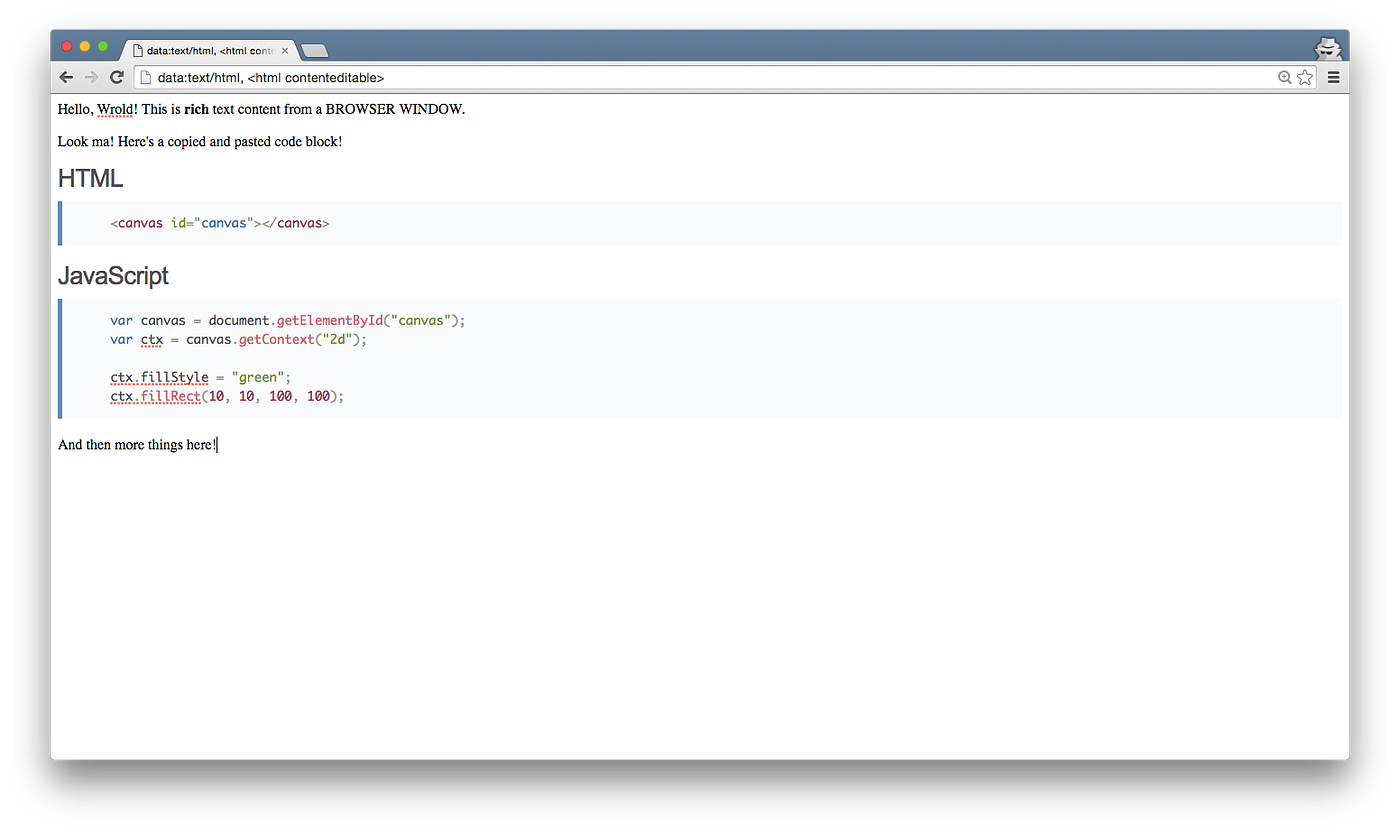Image resolution: width=1400 pixels, height=832 pixels.
Task: Click the grayed forward arrow
Action: [91, 77]
